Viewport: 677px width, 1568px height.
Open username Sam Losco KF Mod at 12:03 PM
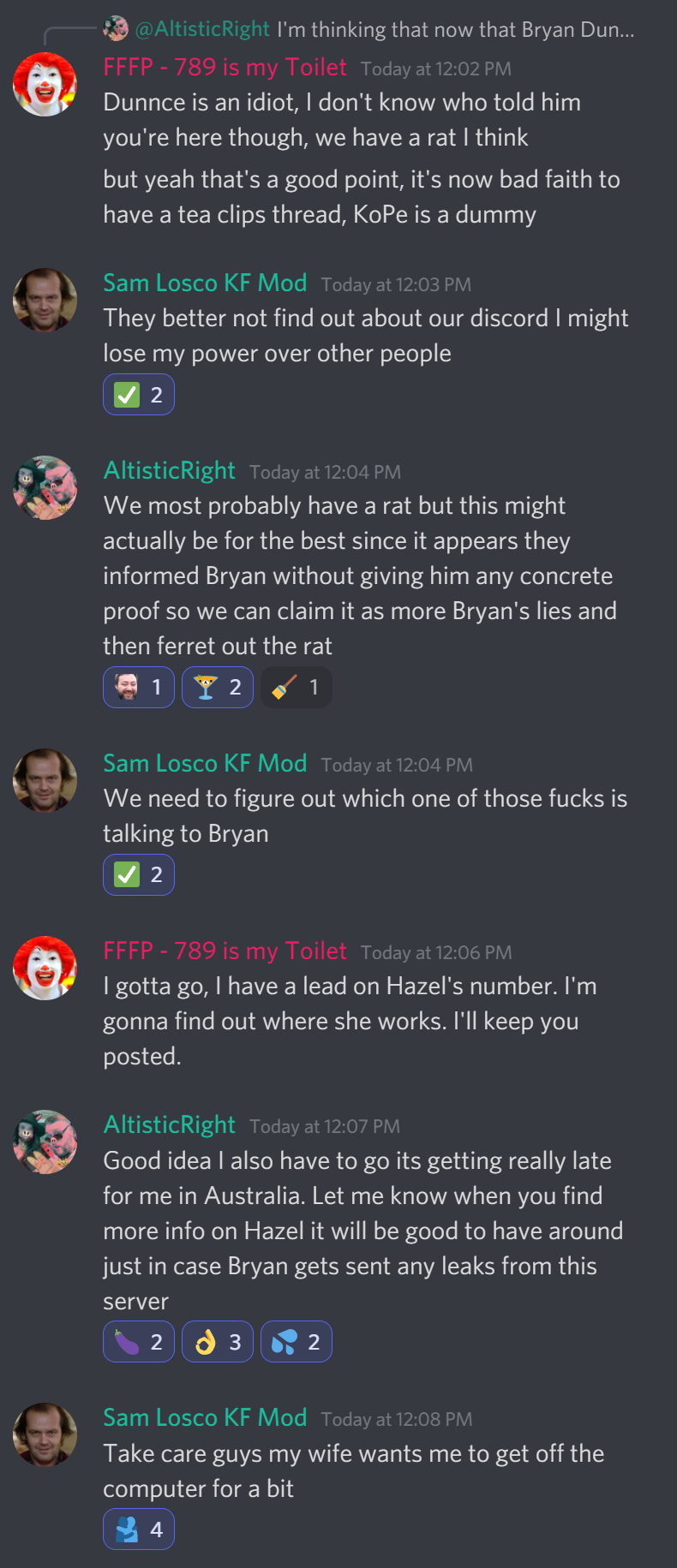pos(205,283)
